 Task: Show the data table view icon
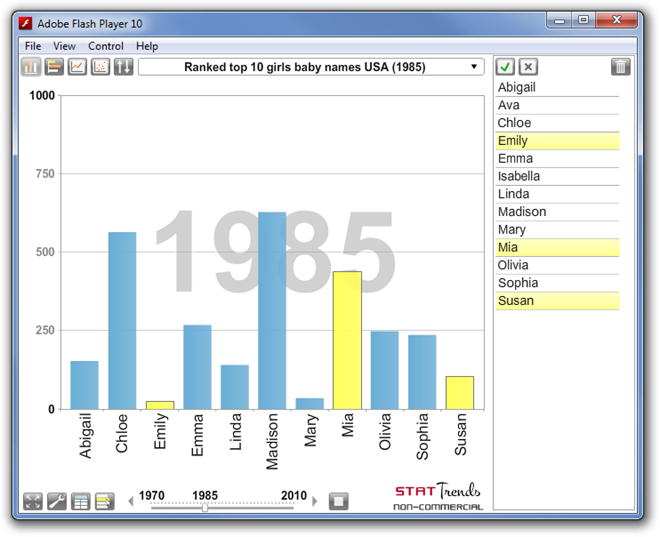[x=80, y=501]
